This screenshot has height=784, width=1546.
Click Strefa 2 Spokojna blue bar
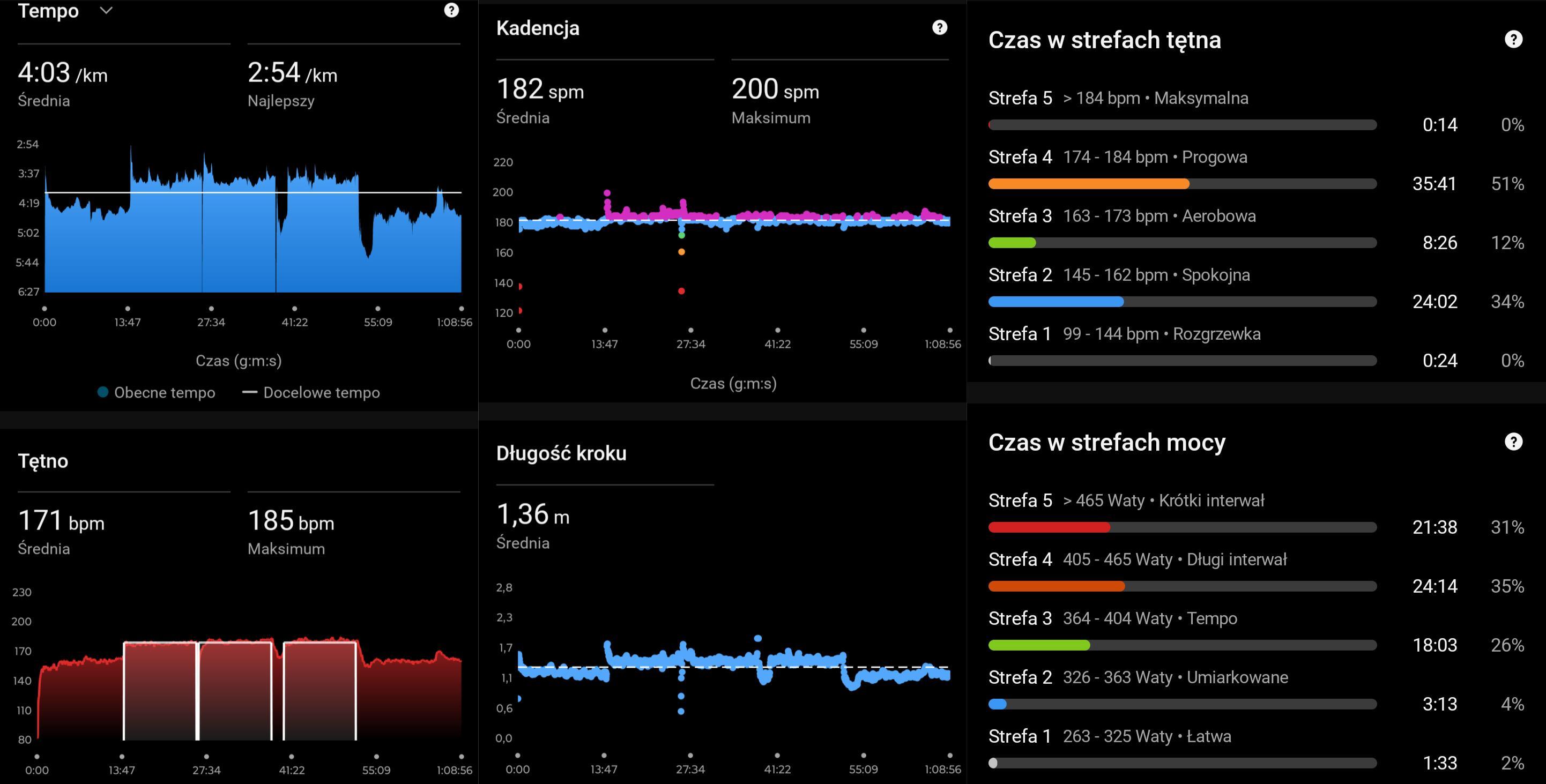coord(1056,302)
